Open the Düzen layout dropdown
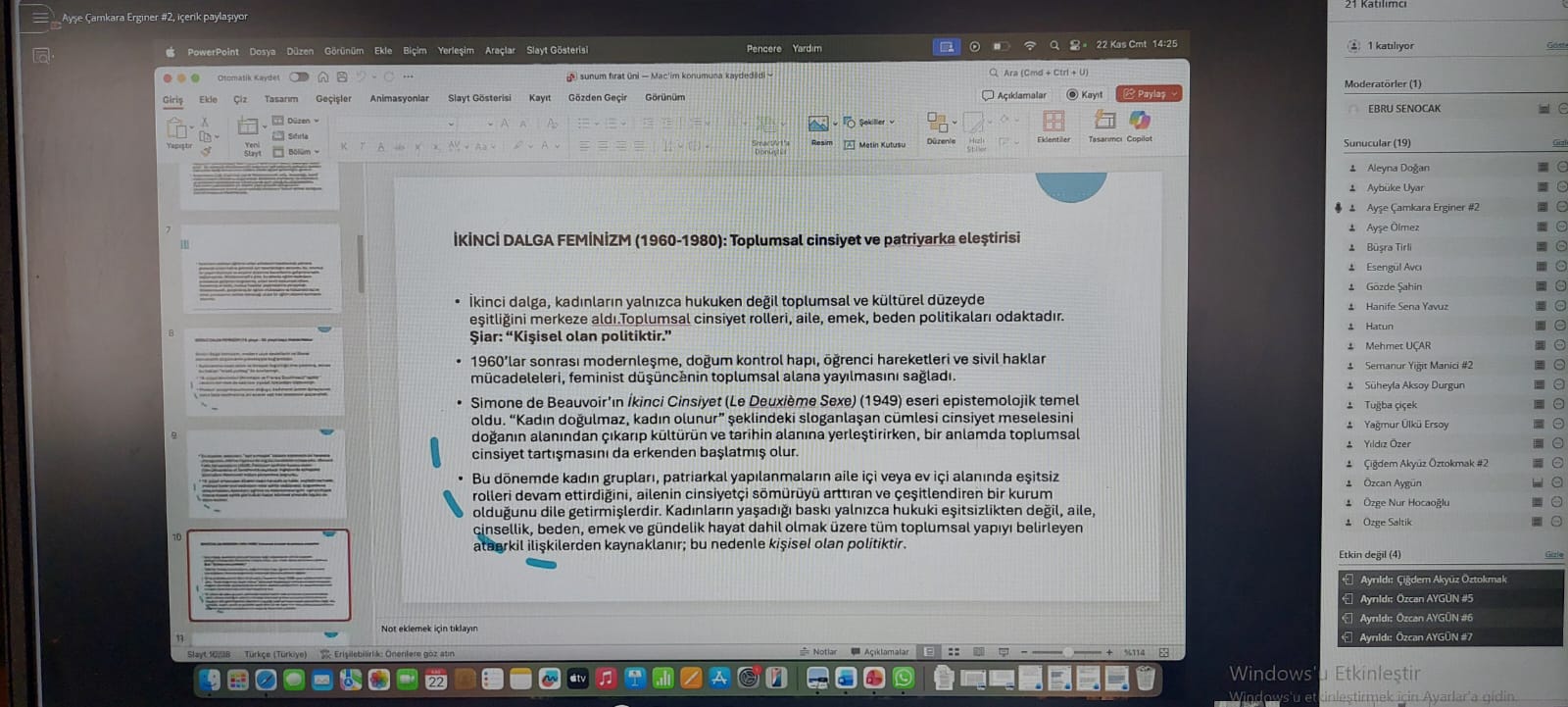Image resolution: width=1568 pixels, height=707 pixels. coord(298,121)
